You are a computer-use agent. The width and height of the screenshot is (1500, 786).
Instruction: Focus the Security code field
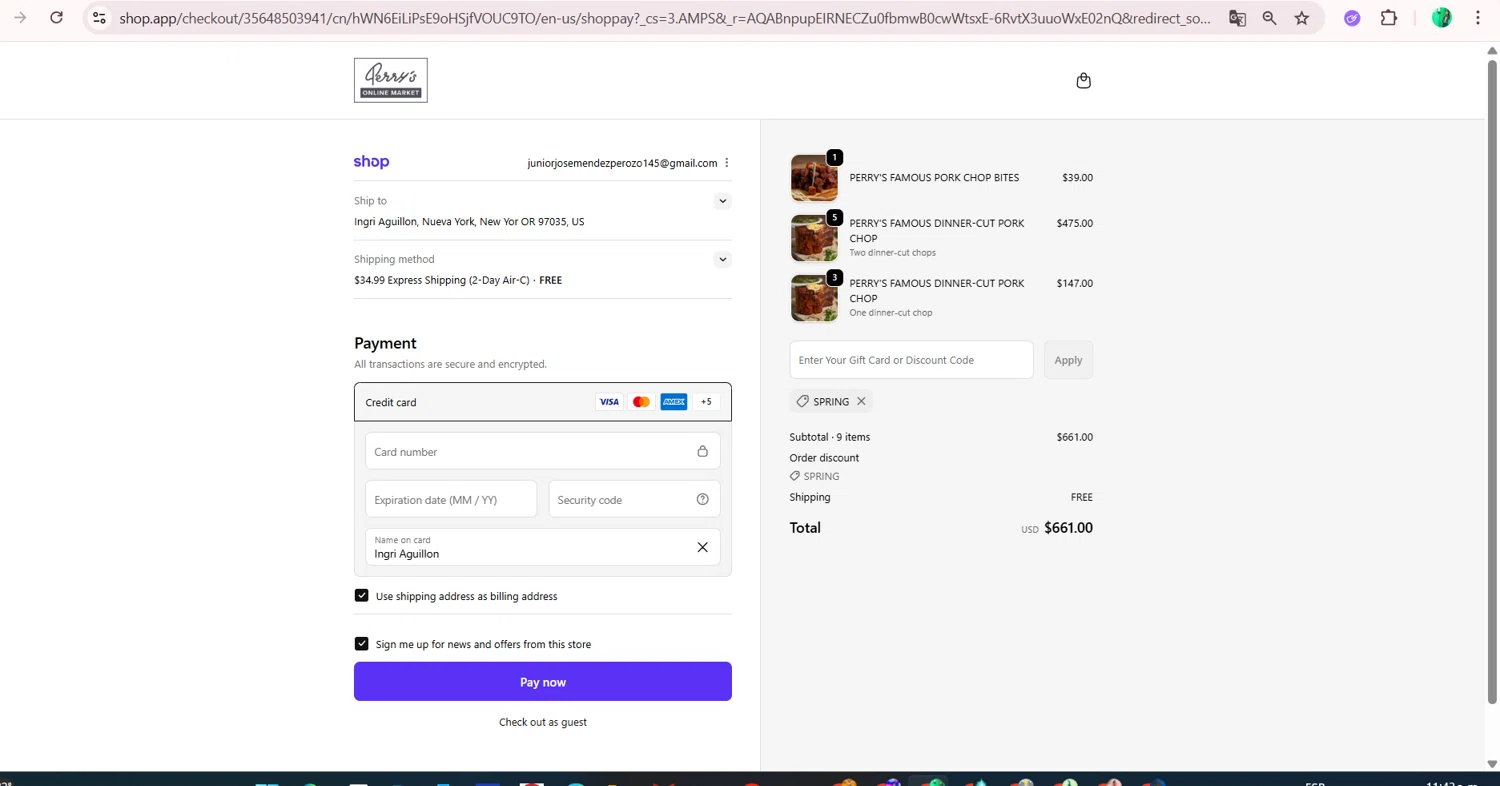pos(634,500)
